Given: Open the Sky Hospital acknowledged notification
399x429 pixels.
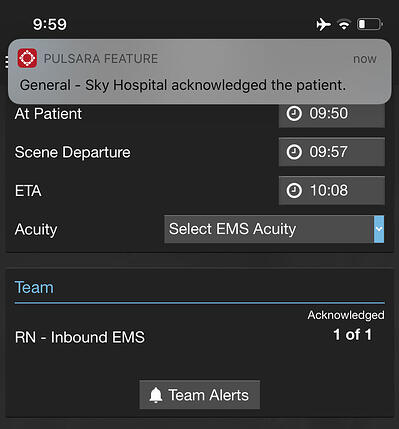Looking at the screenshot, I should (199, 72).
